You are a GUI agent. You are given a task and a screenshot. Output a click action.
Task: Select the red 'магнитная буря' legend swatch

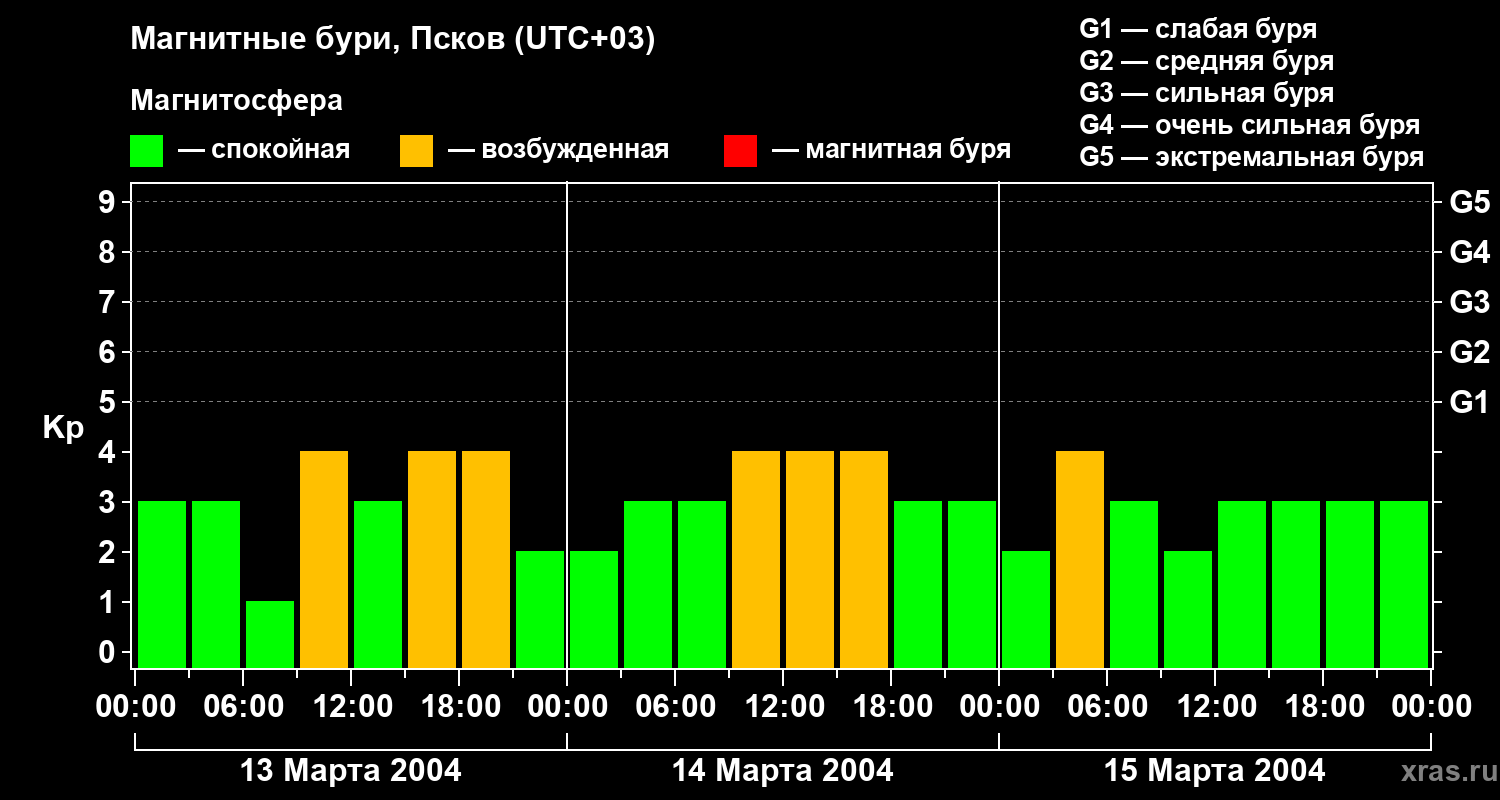point(740,151)
